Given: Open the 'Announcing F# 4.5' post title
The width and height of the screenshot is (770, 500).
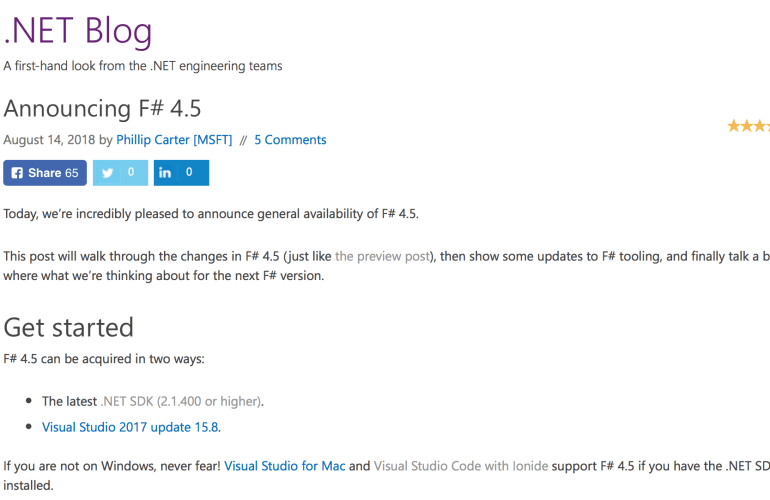Looking at the screenshot, I should [x=102, y=107].
